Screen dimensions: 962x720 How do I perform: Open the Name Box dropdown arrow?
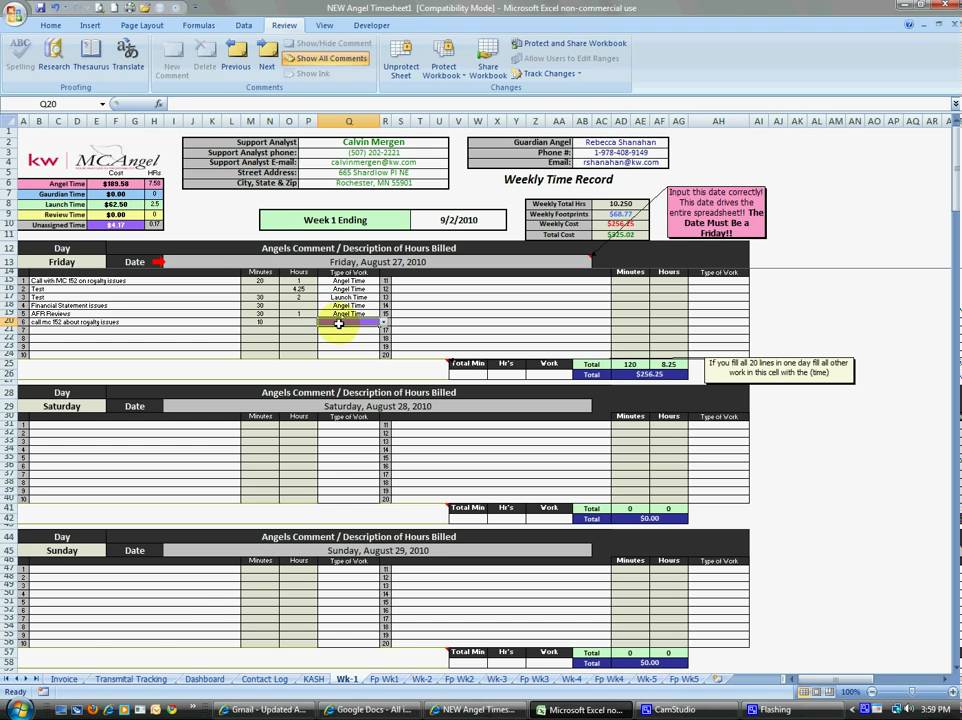coord(102,104)
